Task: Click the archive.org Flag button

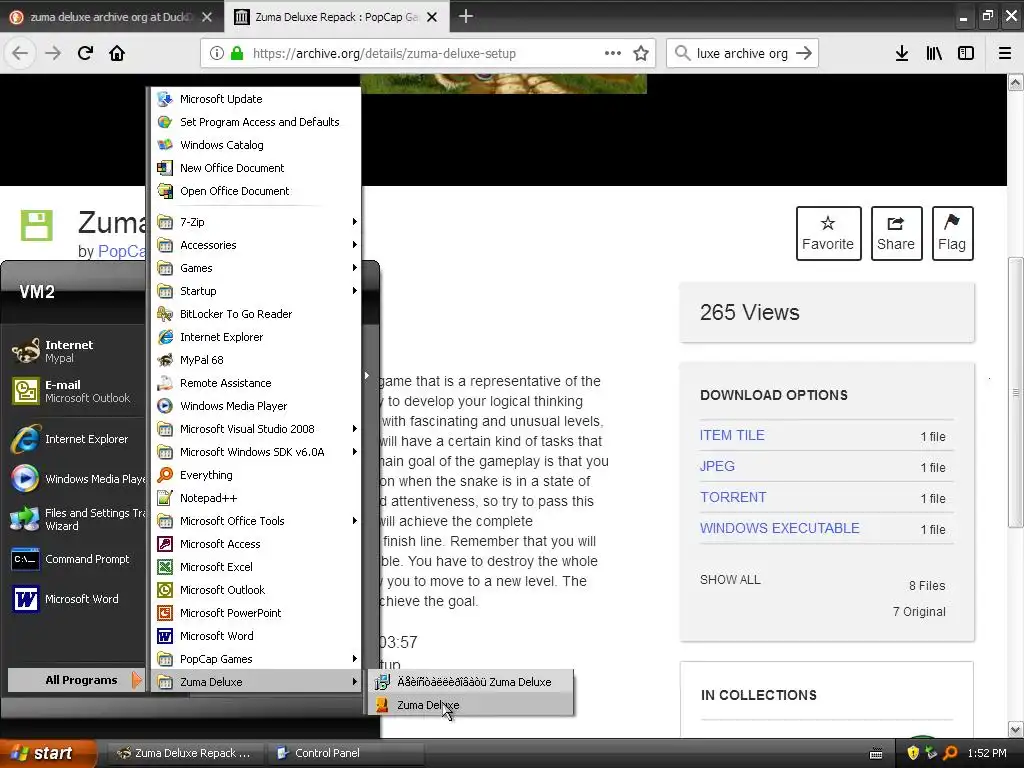Action: [952, 233]
